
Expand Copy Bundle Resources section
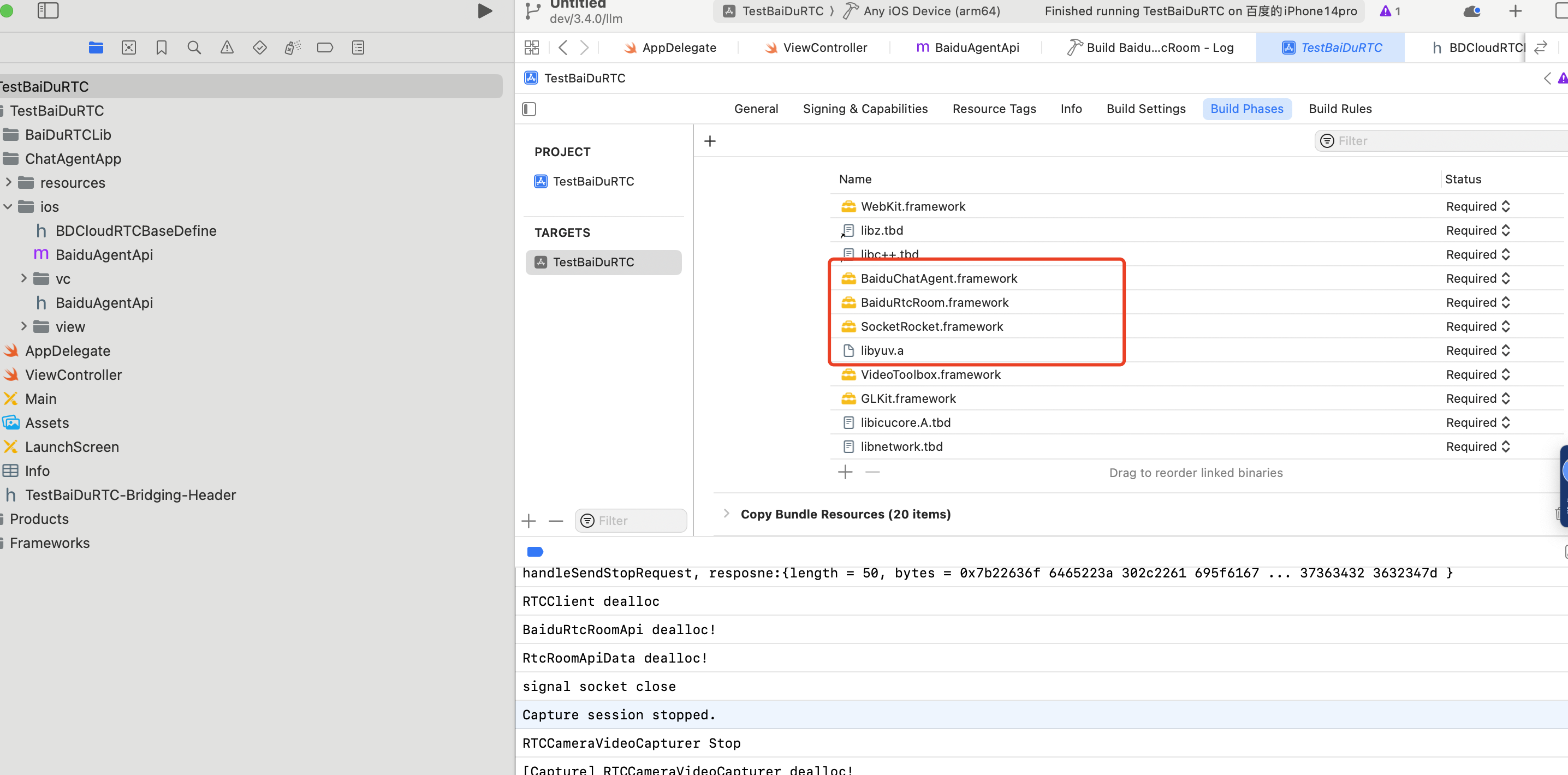[x=726, y=514]
